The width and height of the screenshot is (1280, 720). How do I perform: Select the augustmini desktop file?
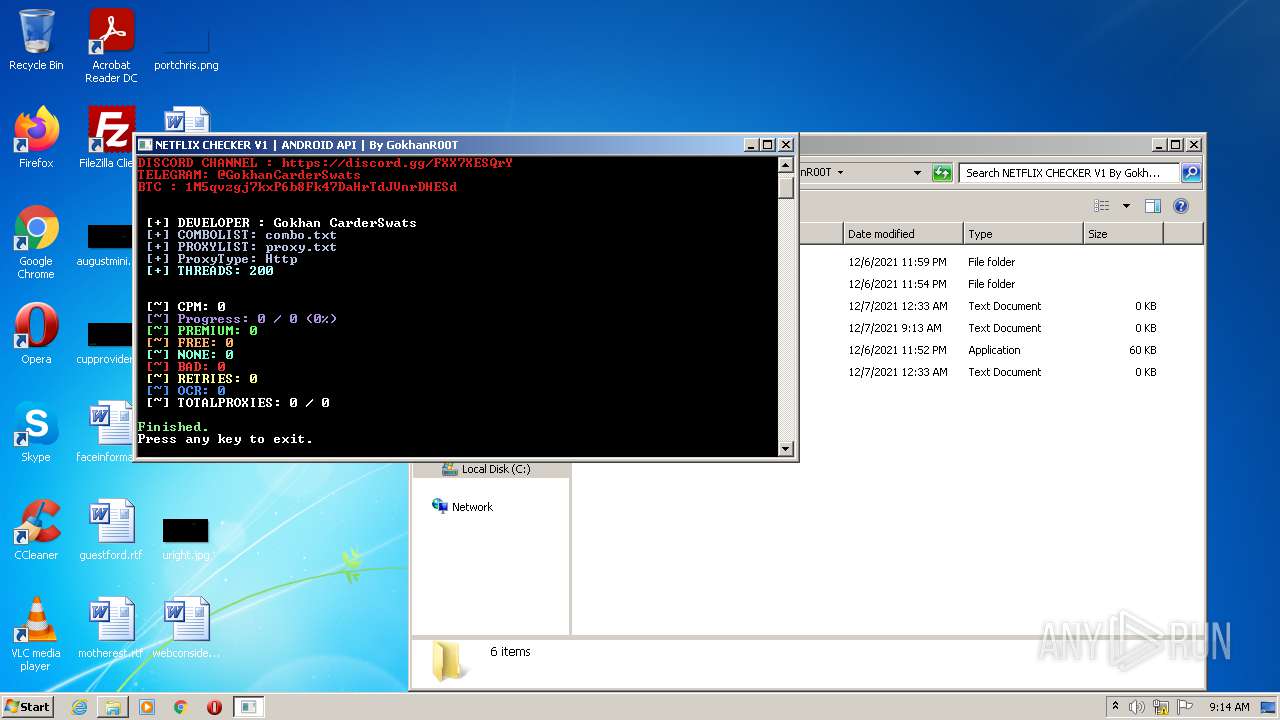click(105, 243)
